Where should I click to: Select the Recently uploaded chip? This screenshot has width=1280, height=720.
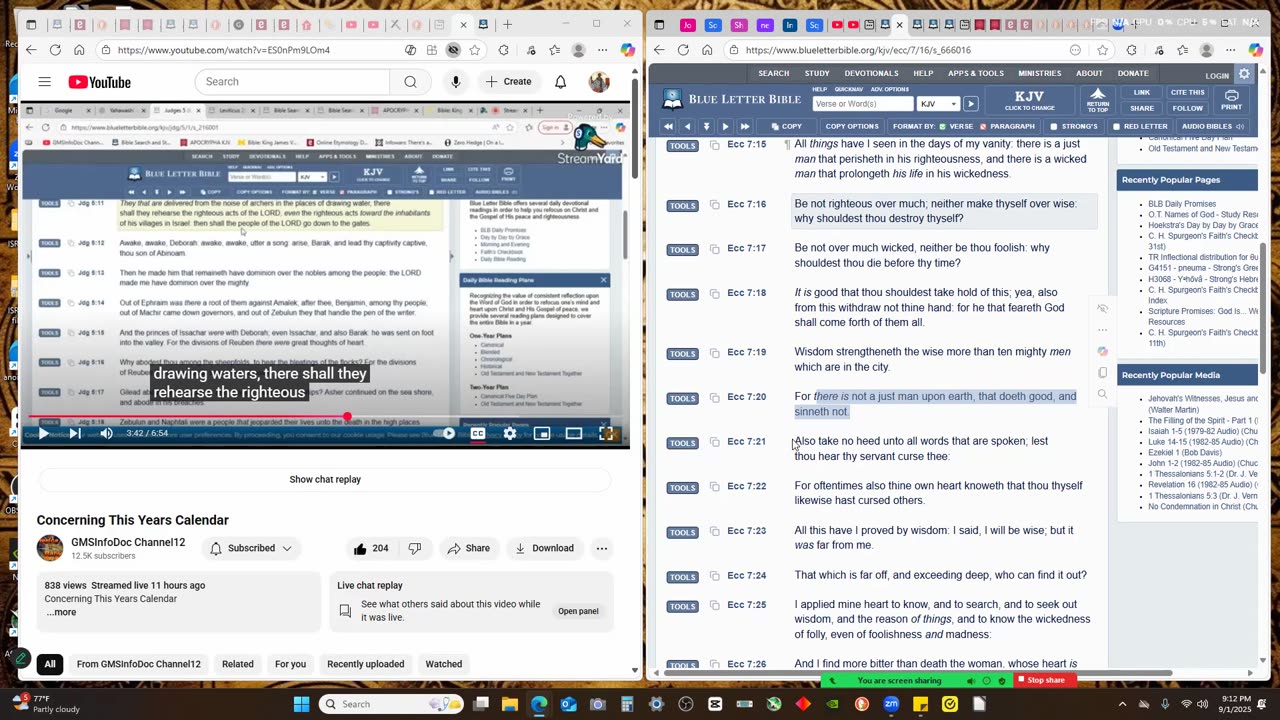(366, 664)
